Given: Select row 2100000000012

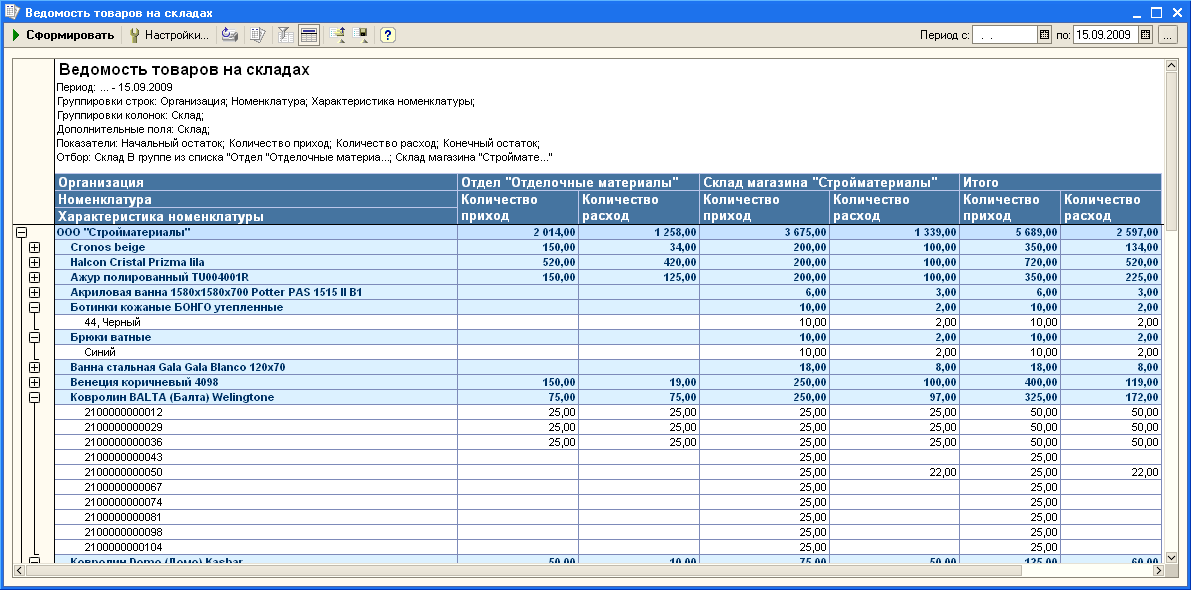Looking at the screenshot, I should pyautogui.click(x=608, y=412).
